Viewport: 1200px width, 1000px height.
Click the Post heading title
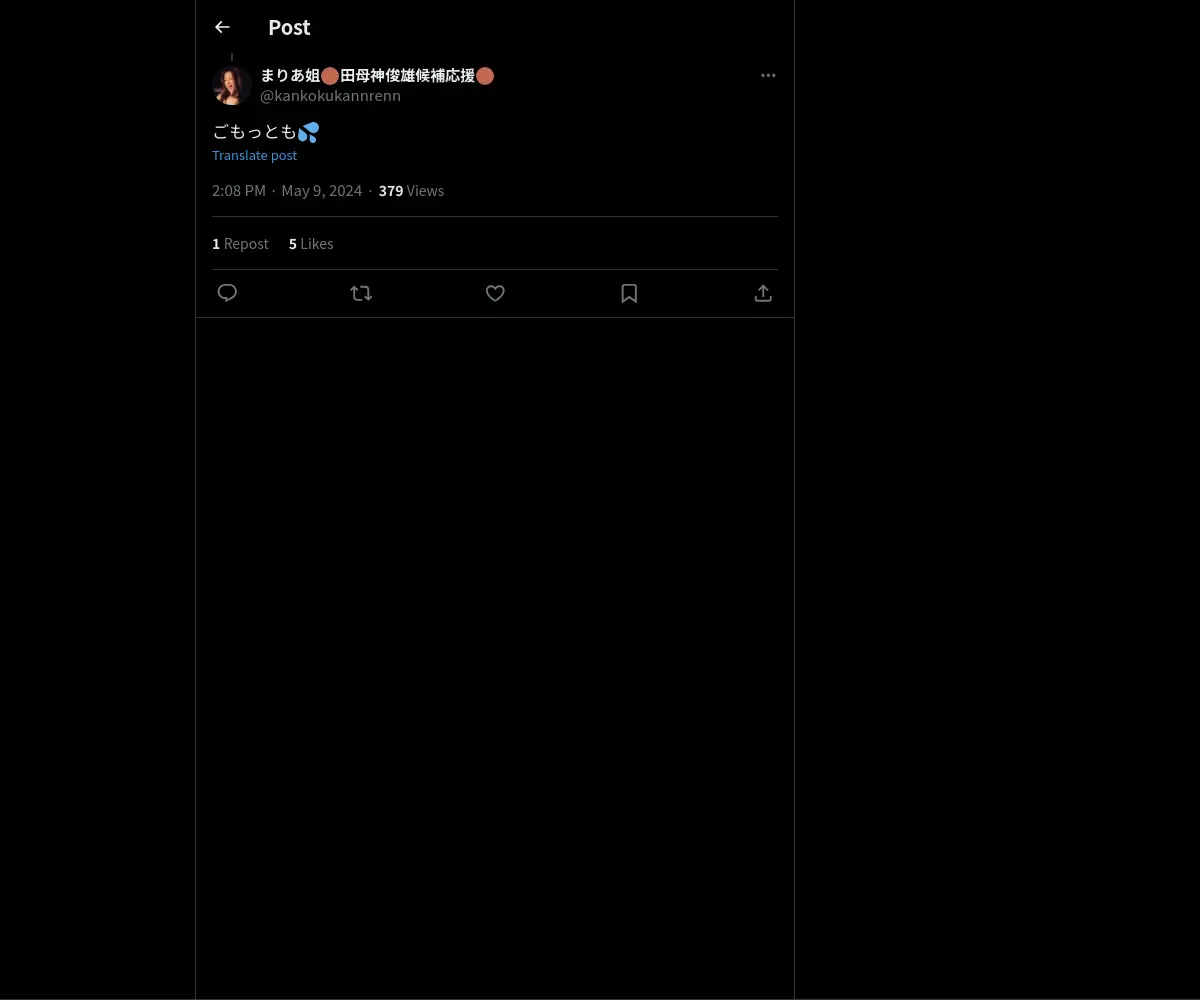point(289,28)
